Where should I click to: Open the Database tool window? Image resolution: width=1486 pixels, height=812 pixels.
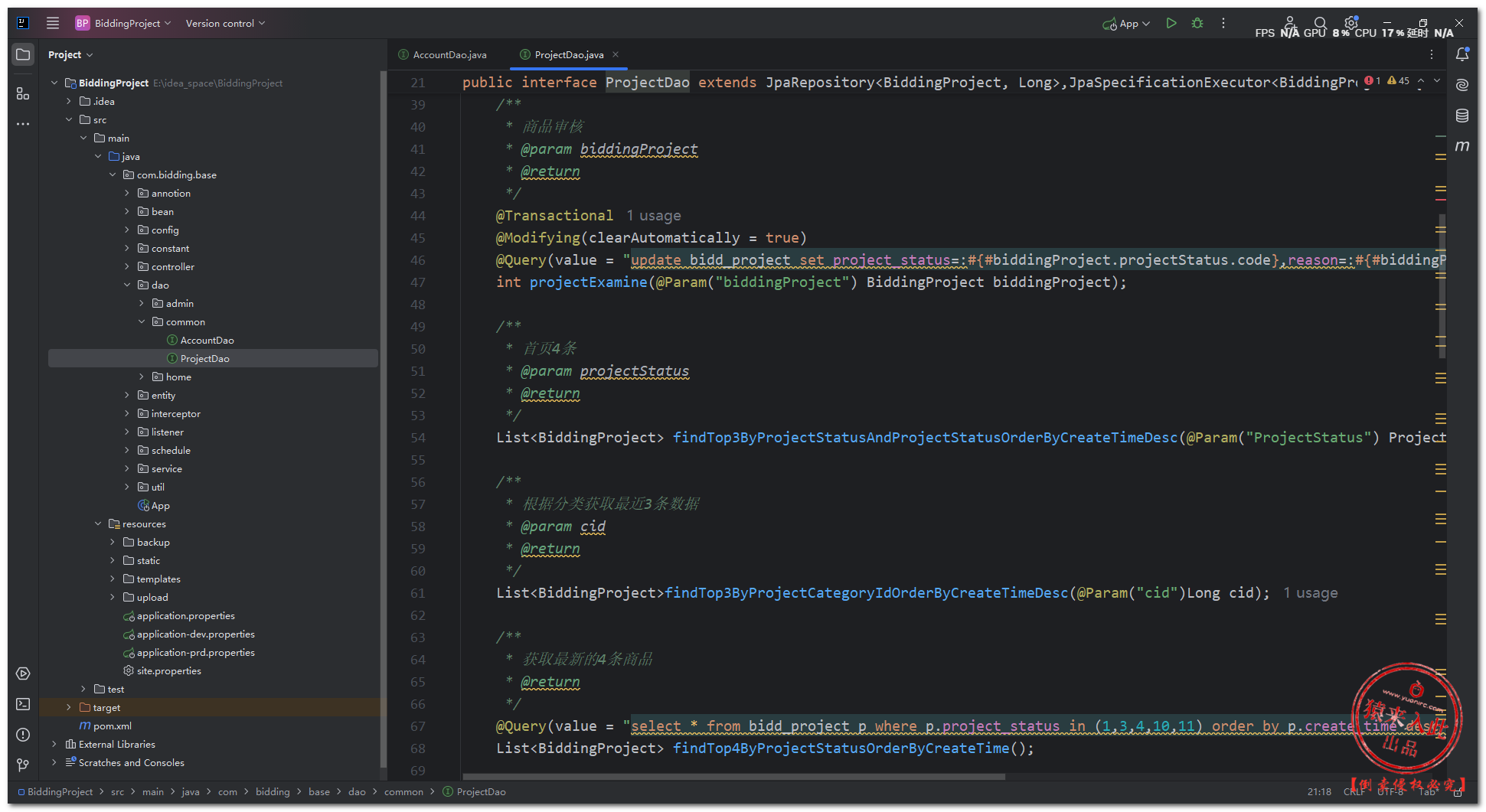click(x=1462, y=116)
